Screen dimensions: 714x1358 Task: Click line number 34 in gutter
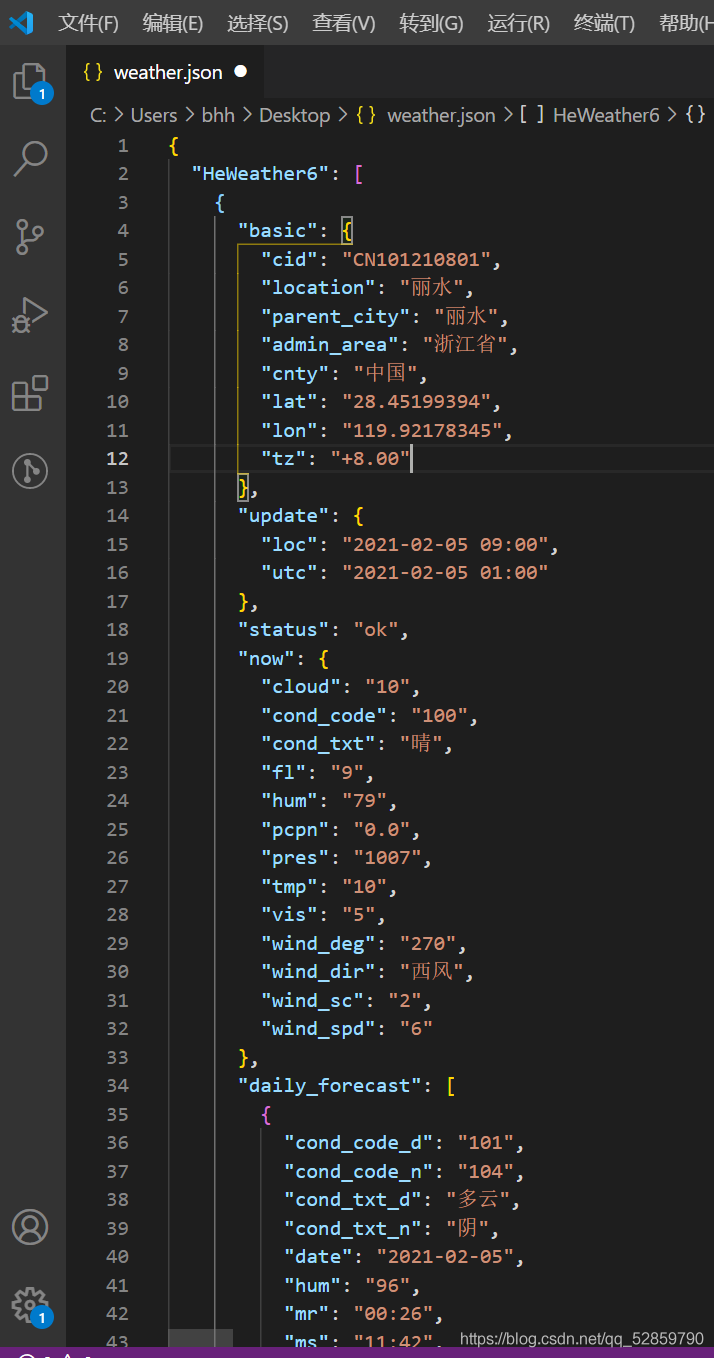(118, 1086)
